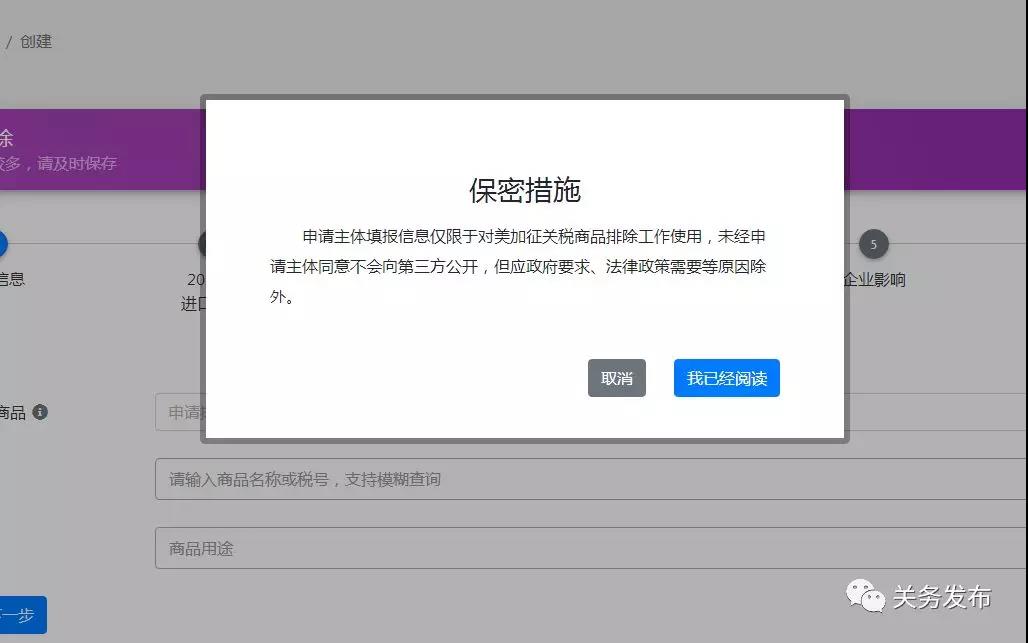Focus the 商品用途 input field
The image size is (1028, 643).
[x=590, y=548]
